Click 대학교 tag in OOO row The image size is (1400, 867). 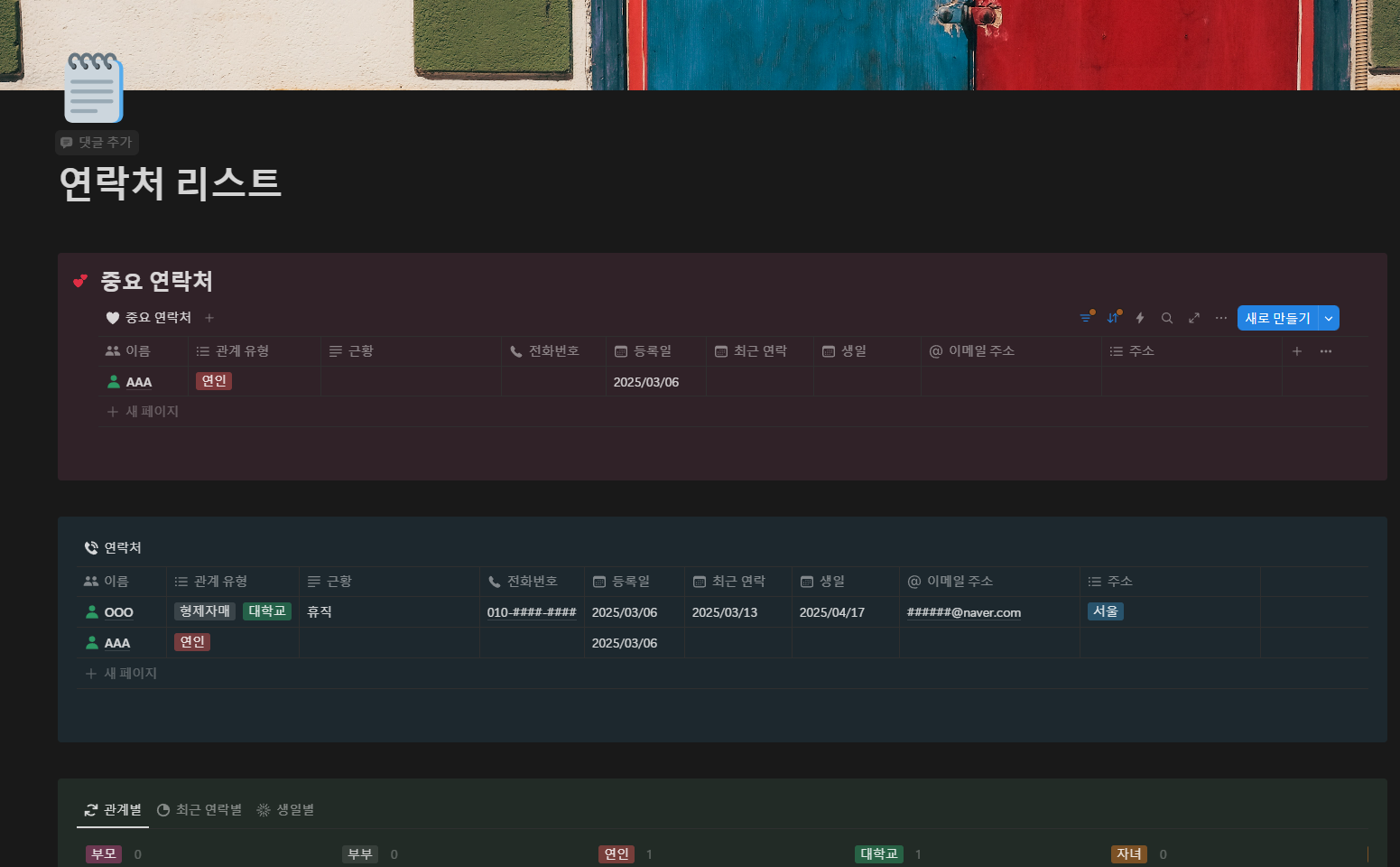coord(267,611)
